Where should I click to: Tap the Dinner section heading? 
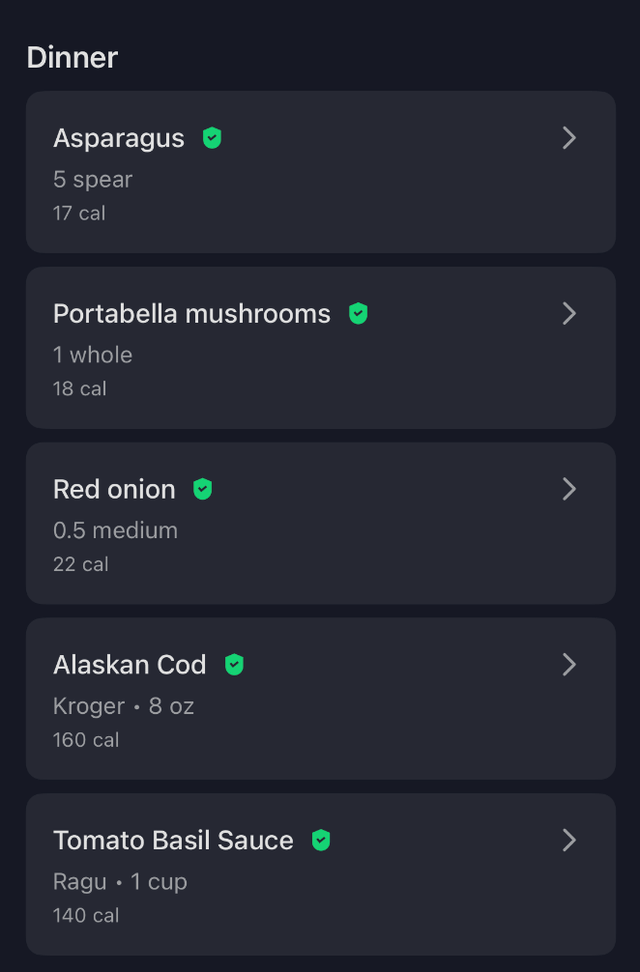coord(72,57)
